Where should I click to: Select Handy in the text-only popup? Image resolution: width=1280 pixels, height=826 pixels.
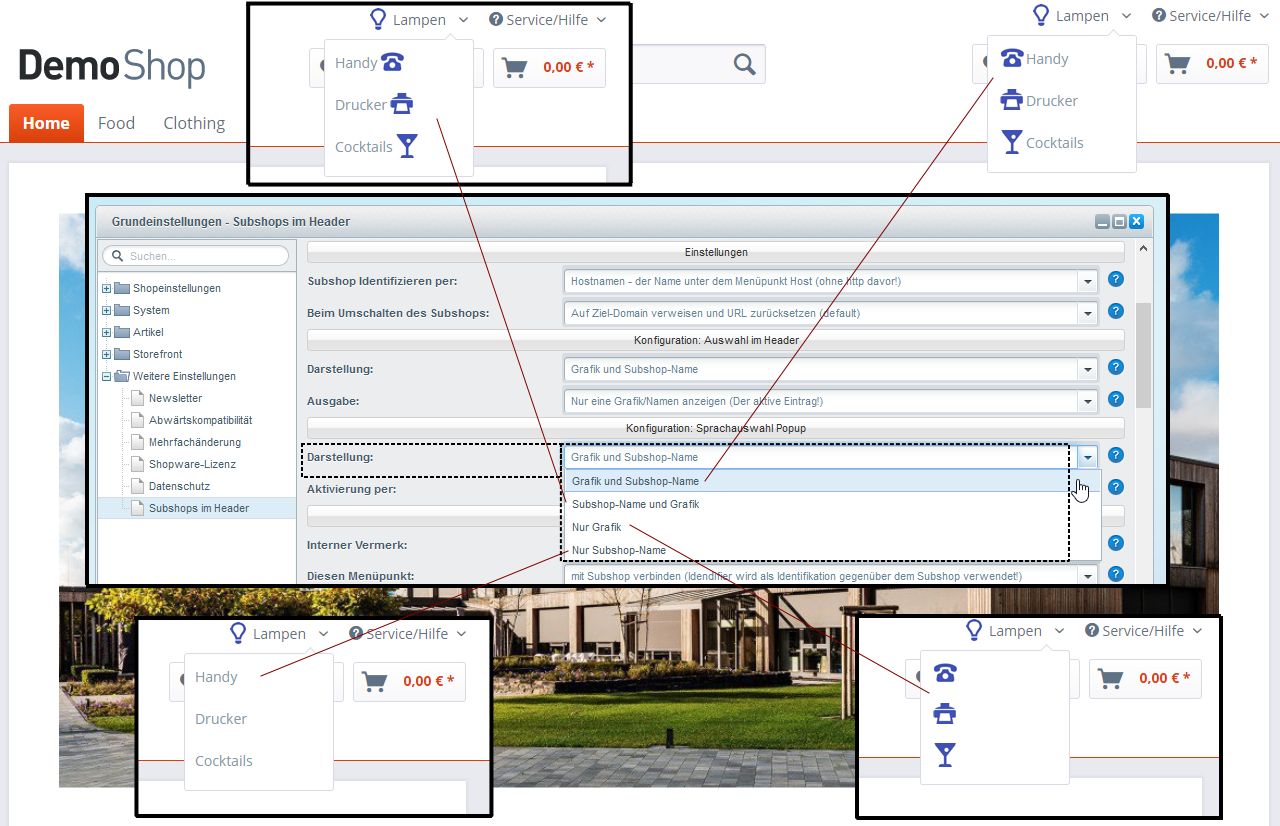pos(216,677)
